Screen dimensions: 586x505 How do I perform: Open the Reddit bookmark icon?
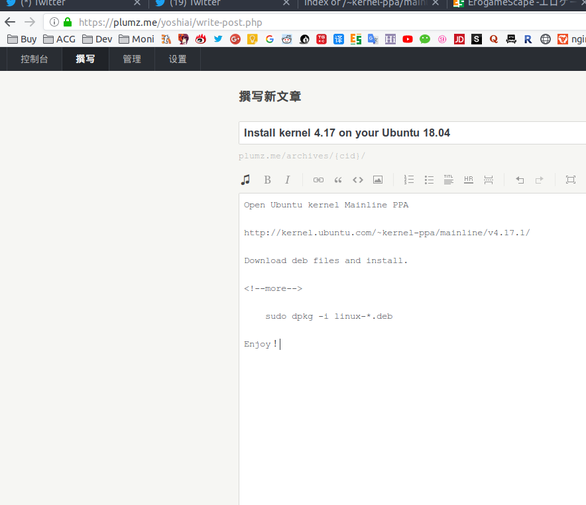coord(287,39)
